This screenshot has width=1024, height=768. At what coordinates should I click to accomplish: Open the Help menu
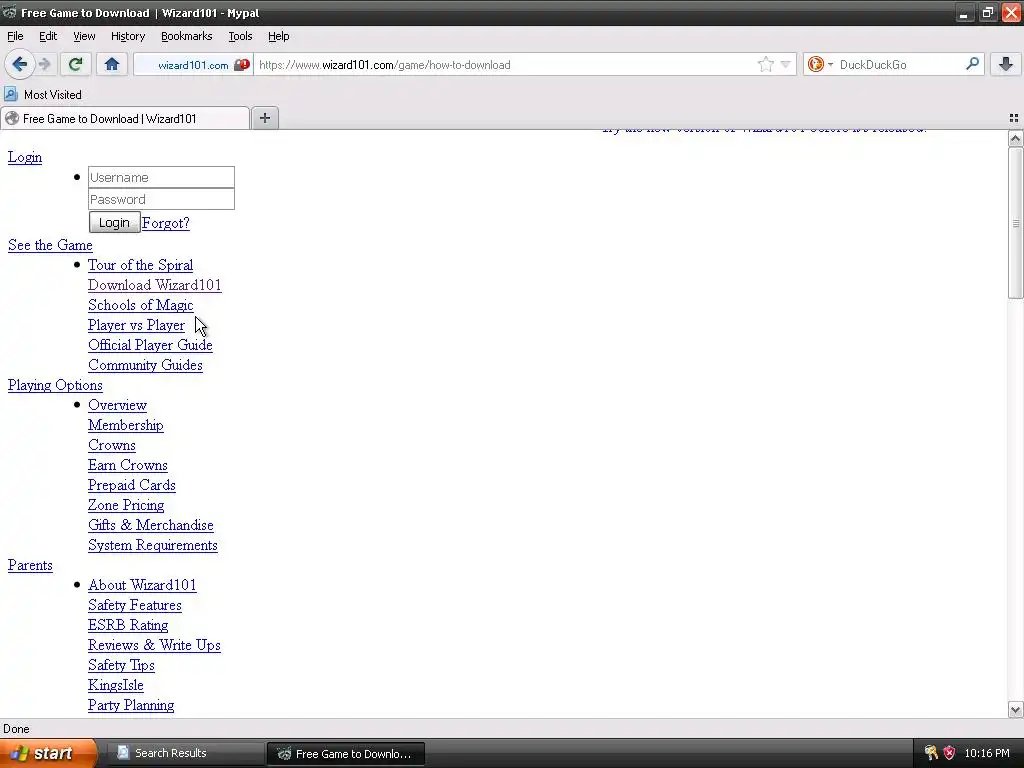(278, 36)
